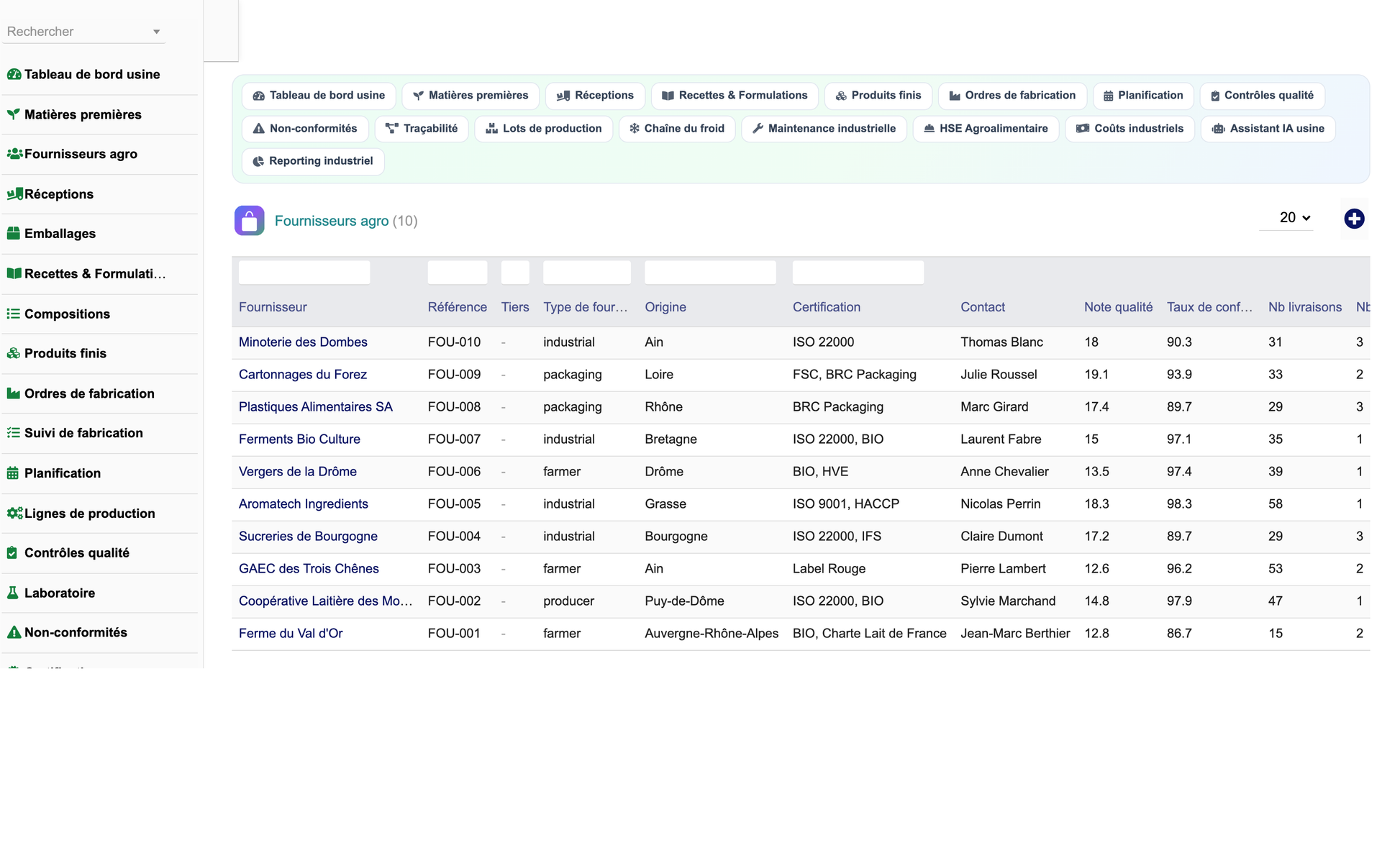Click the hard hat icon on HSE Agroalimentaire chip
The height and width of the screenshot is (866, 1400).
click(929, 129)
